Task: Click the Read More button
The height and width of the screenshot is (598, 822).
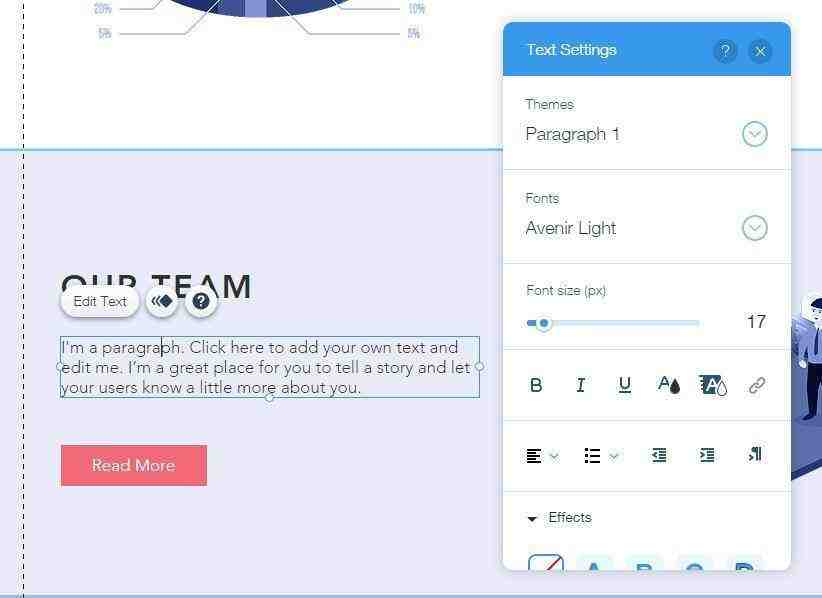Action: pyautogui.click(x=134, y=465)
